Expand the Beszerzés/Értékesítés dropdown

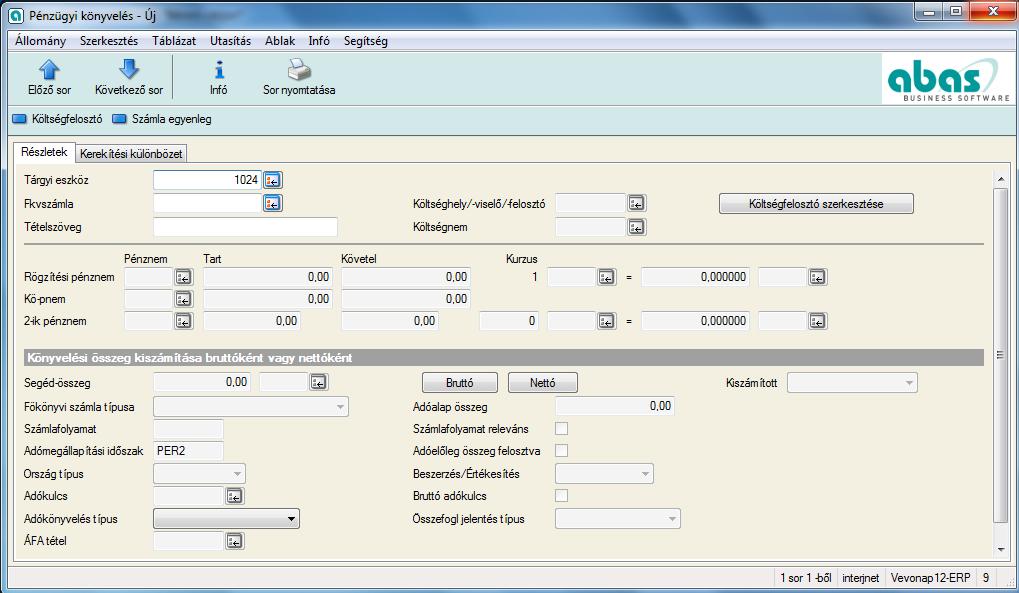point(645,474)
